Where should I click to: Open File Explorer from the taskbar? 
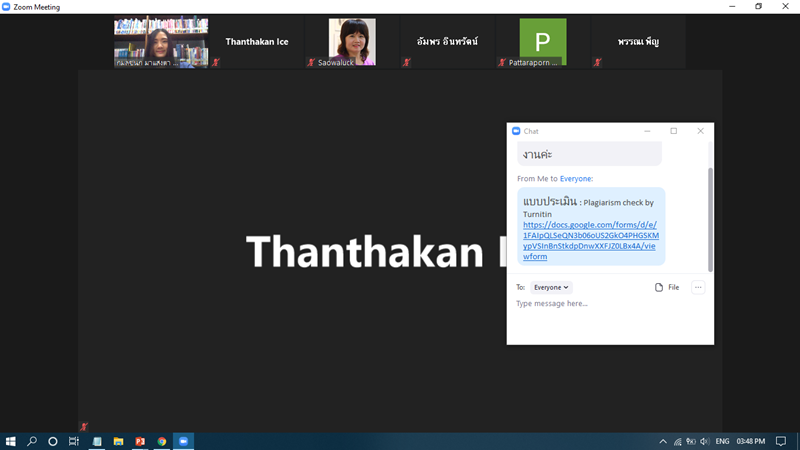point(118,441)
